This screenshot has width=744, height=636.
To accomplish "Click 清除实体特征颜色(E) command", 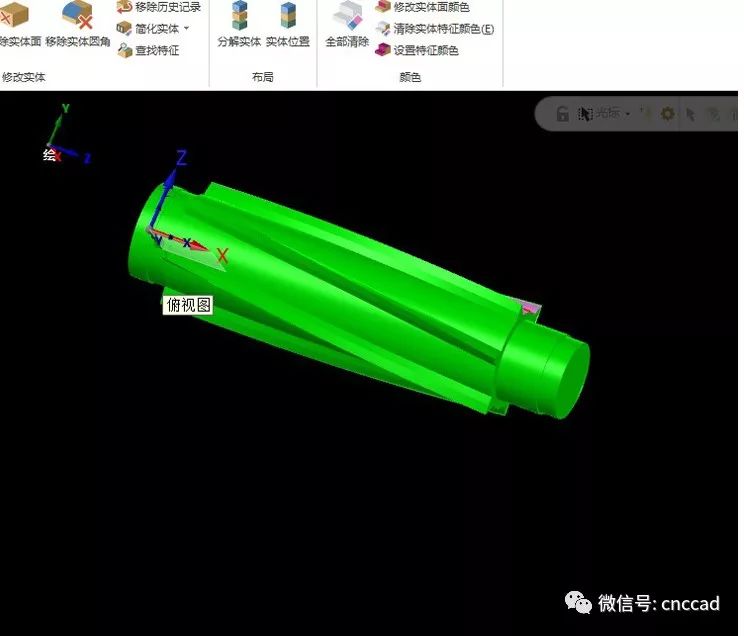I will click(435, 28).
